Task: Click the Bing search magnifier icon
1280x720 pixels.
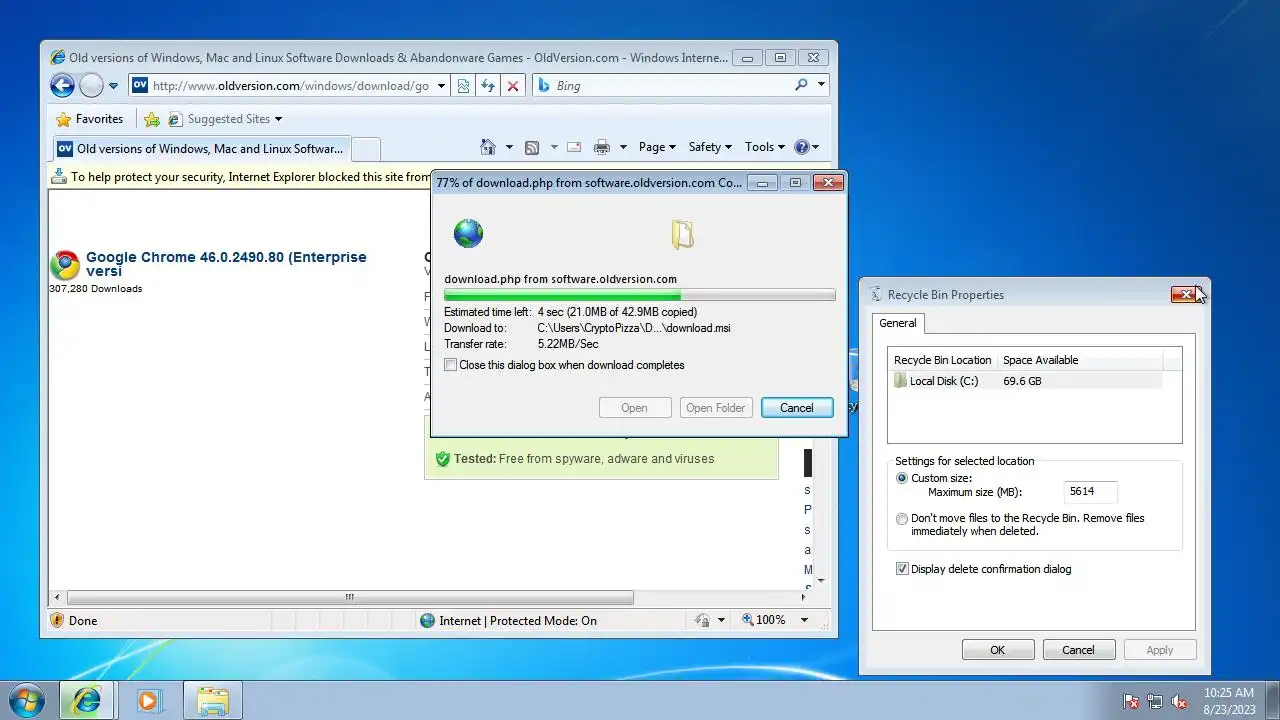Action: [801, 86]
